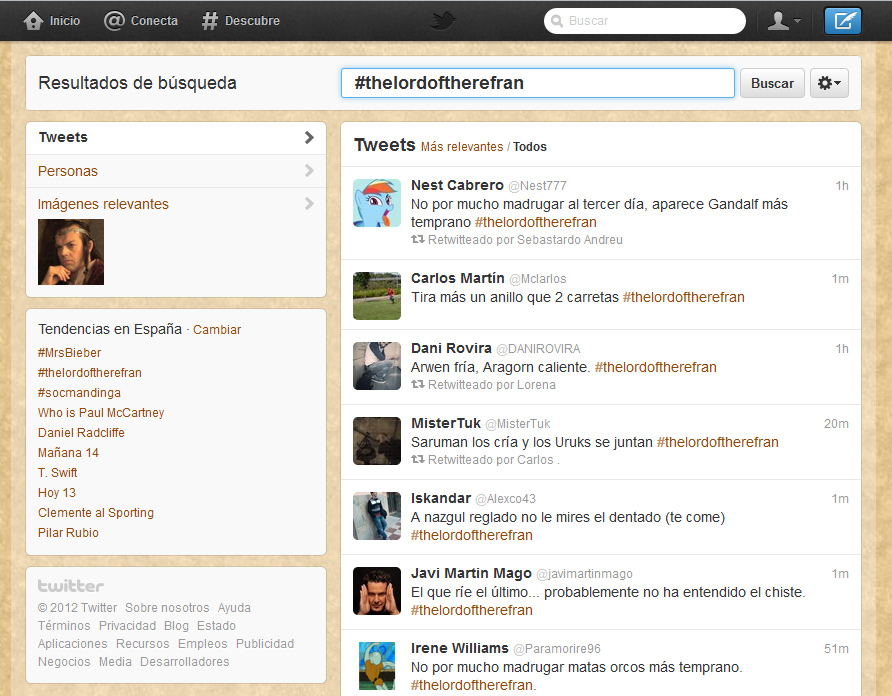The image size is (892, 696).
Task: Open the Hoy 13 trend
Action: tap(57, 493)
